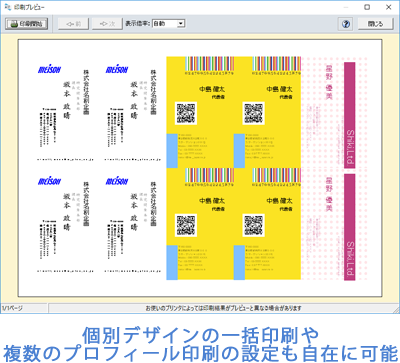Click the 印刷開始 print start button
The image size is (400, 363).
click(x=27, y=24)
